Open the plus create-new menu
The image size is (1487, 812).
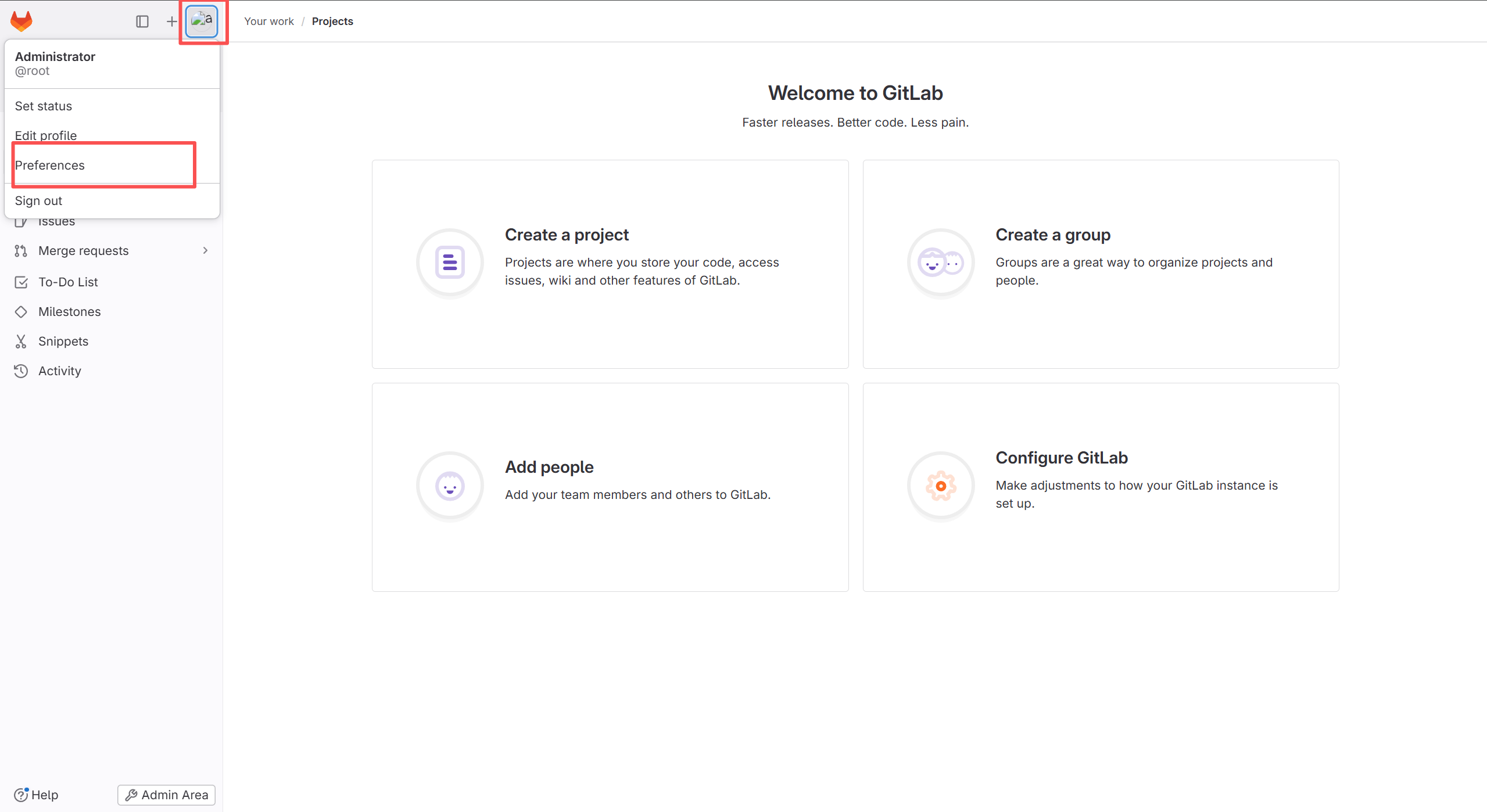pos(171,21)
